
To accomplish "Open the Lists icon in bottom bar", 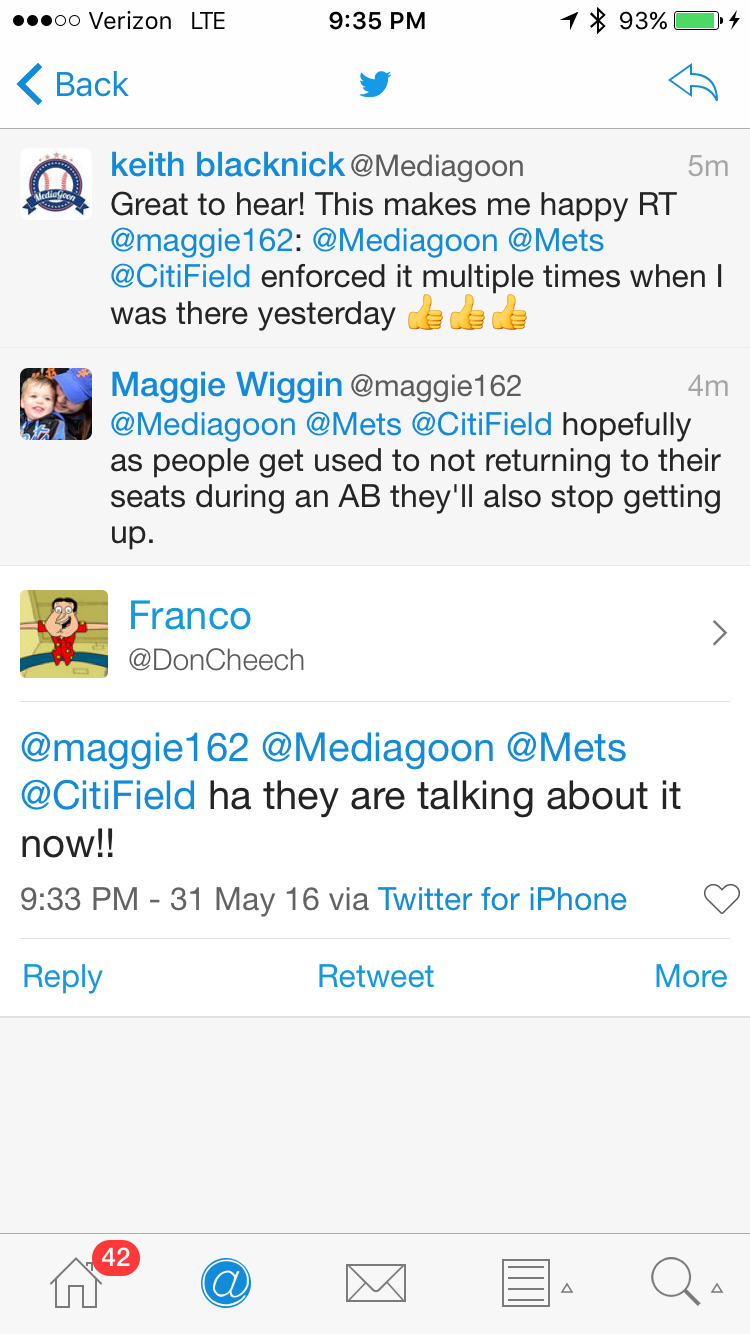I will click(525, 1283).
